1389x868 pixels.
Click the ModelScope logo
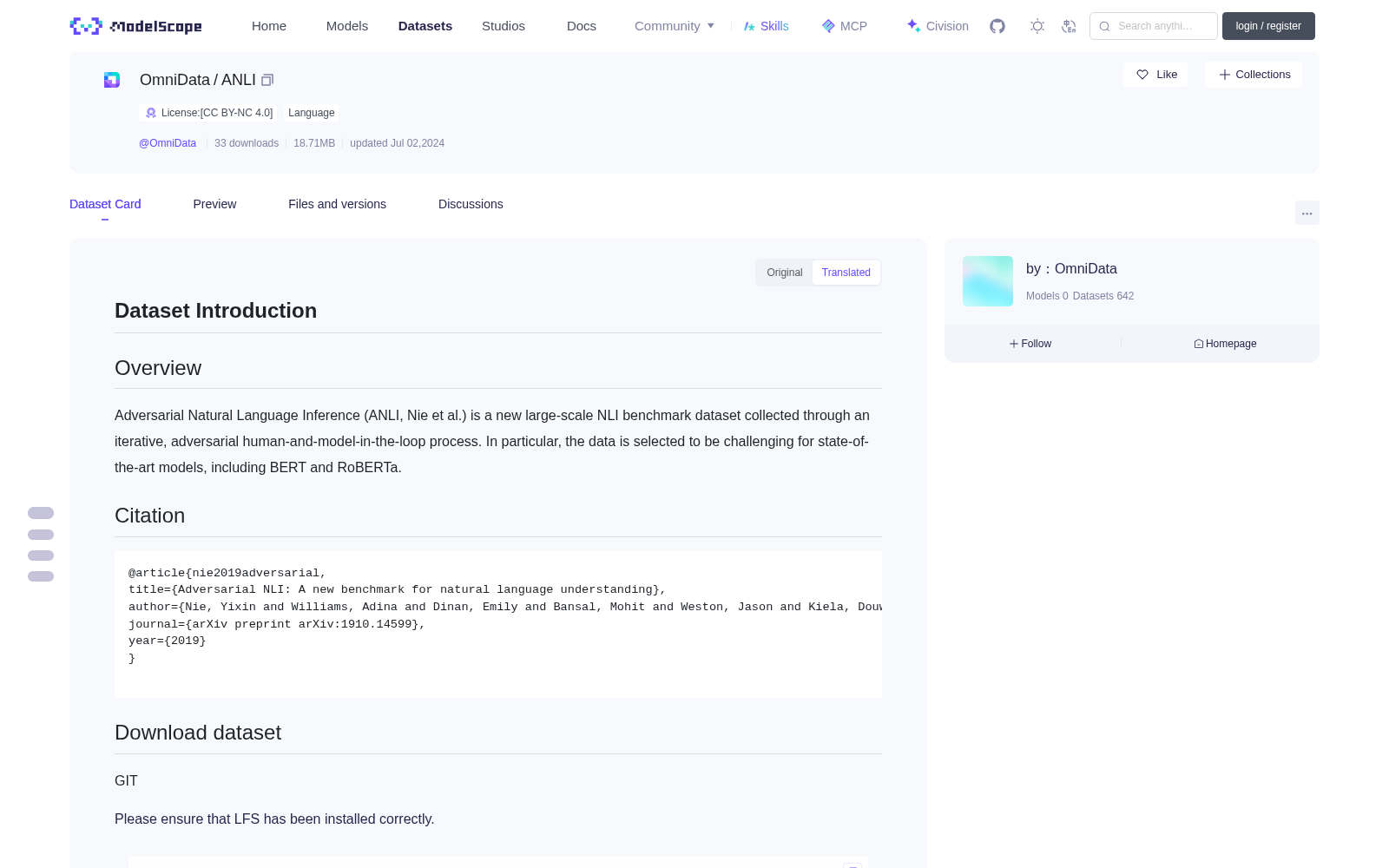136,26
